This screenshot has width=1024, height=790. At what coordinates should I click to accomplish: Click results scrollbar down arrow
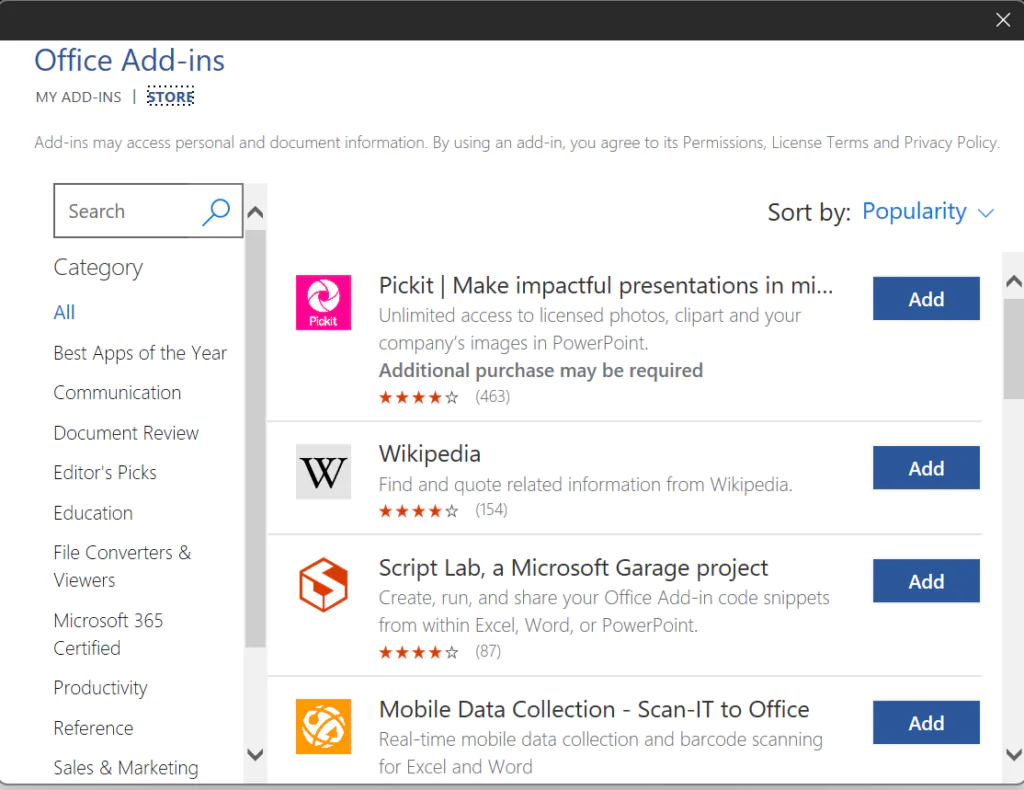point(1014,755)
